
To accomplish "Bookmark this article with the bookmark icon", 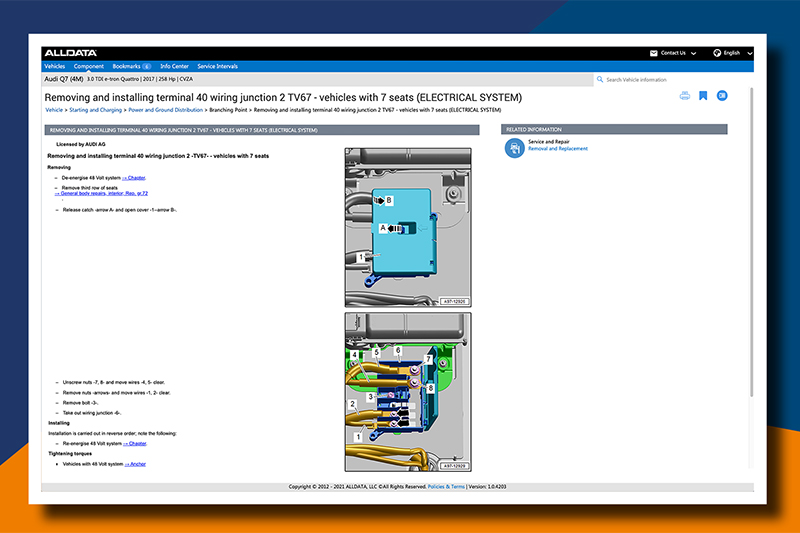I will click(x=703, y=96).
